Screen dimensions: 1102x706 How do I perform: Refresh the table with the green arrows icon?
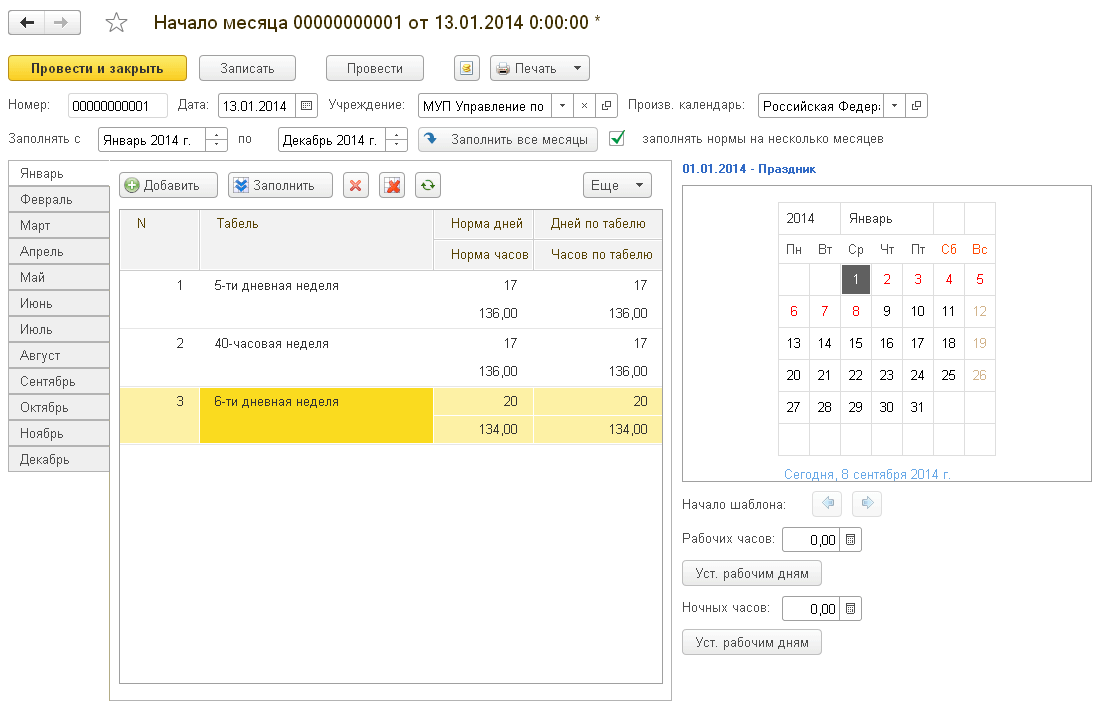coord(428,185)
